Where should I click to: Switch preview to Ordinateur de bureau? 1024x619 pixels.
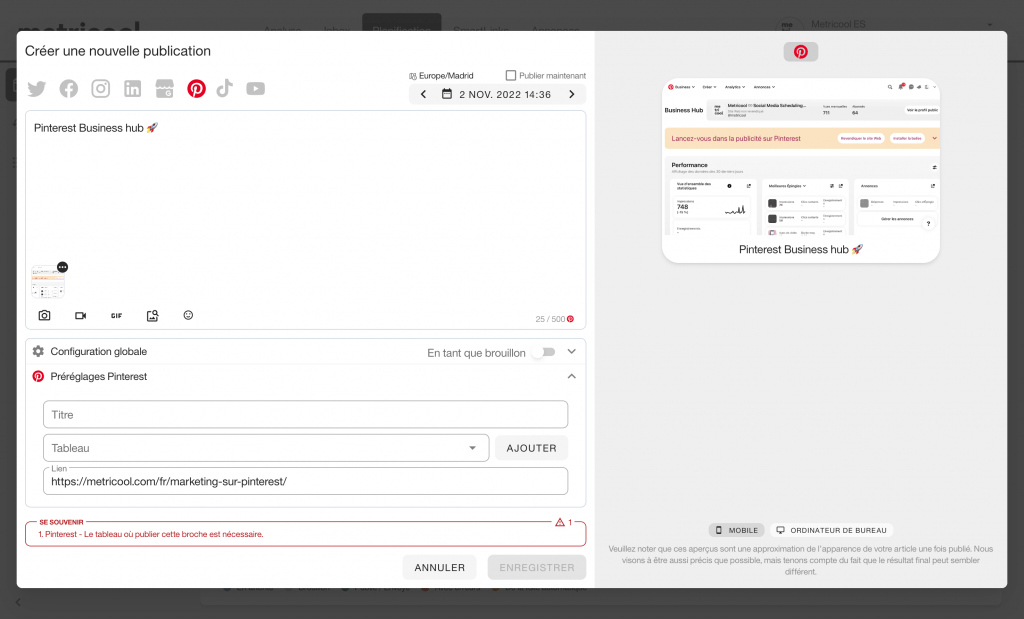point(831,530)
